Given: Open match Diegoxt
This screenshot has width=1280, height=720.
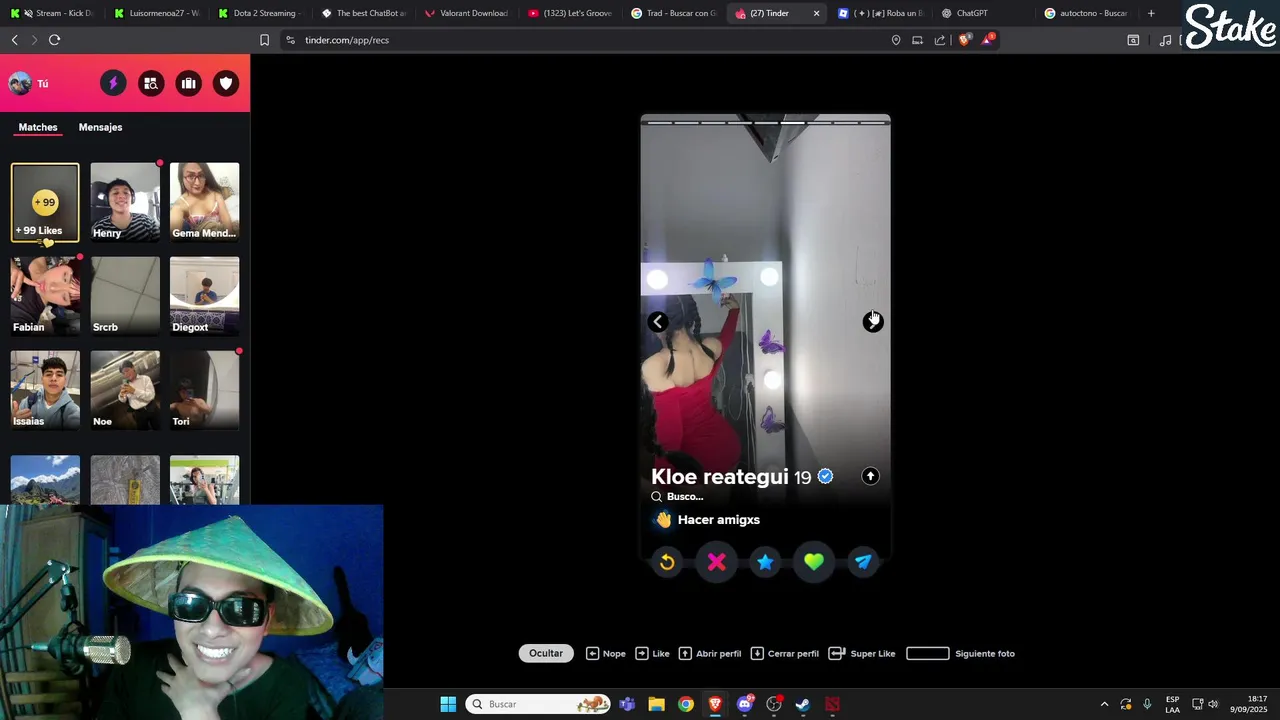Looking at the screenshot, I should click(204, 295).
